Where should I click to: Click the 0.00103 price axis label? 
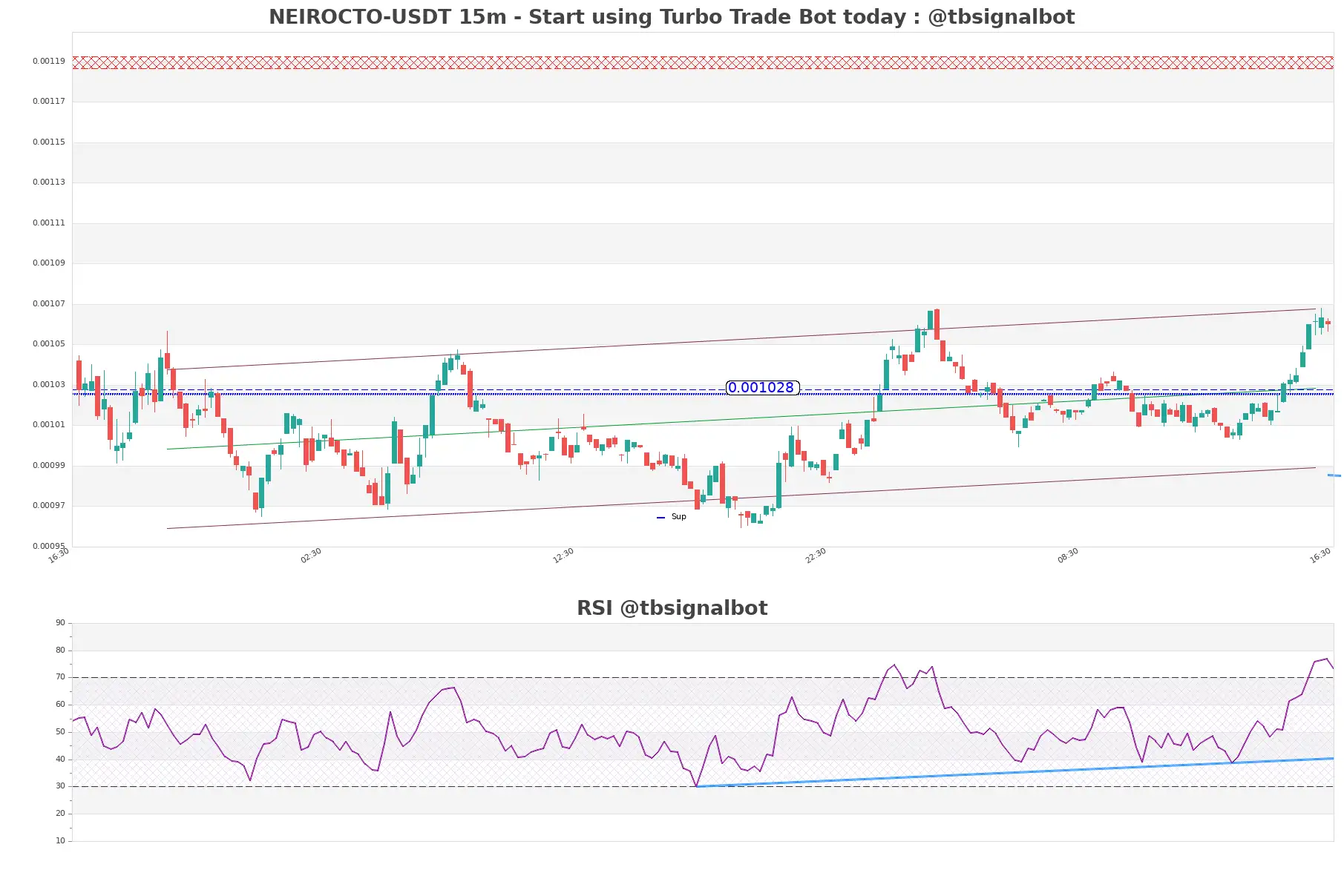click(49, 385)
